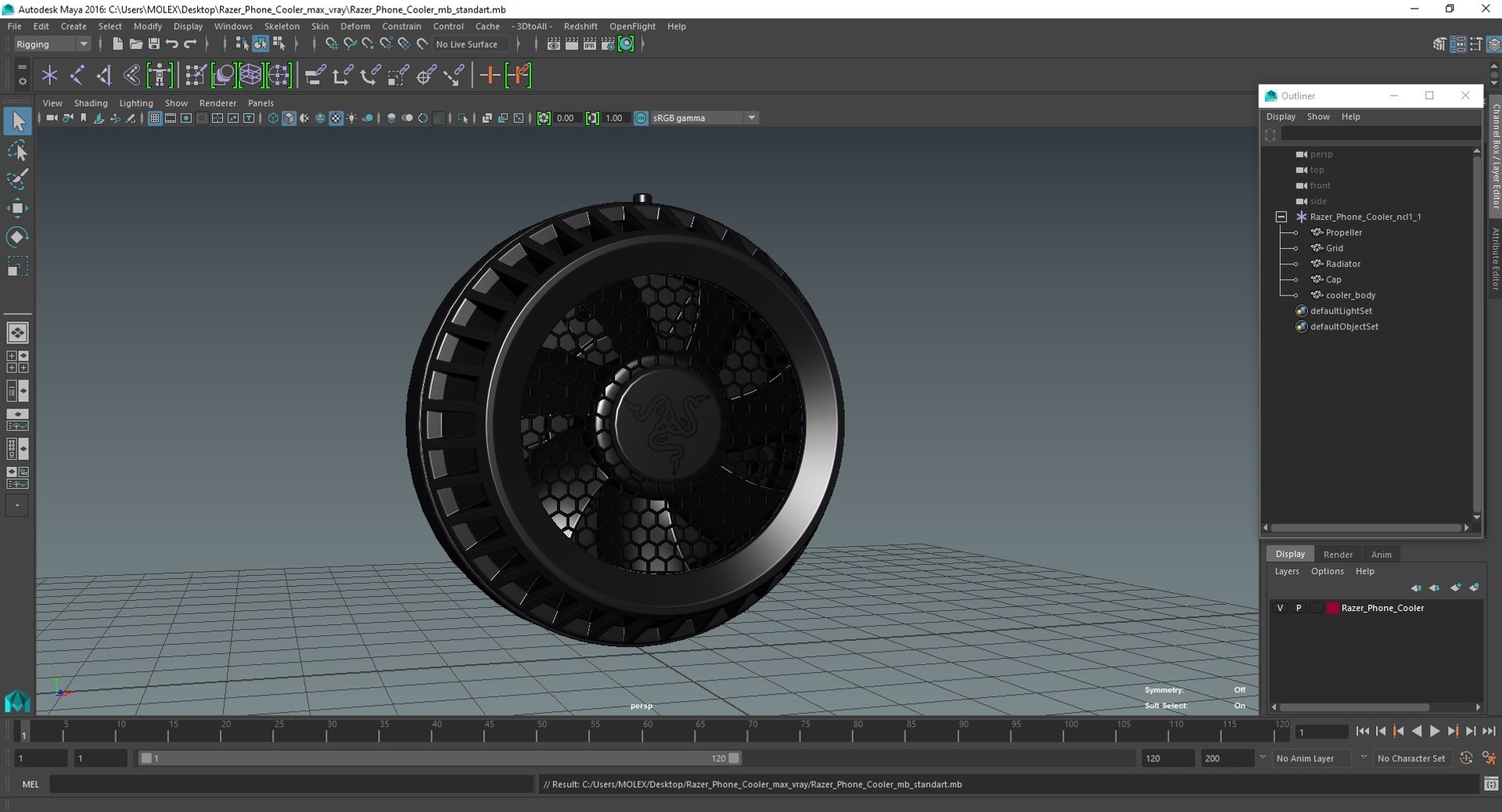Open the Shading panel menu
The height and width of the screenshot is (812, 1502).
click(91, 103)
